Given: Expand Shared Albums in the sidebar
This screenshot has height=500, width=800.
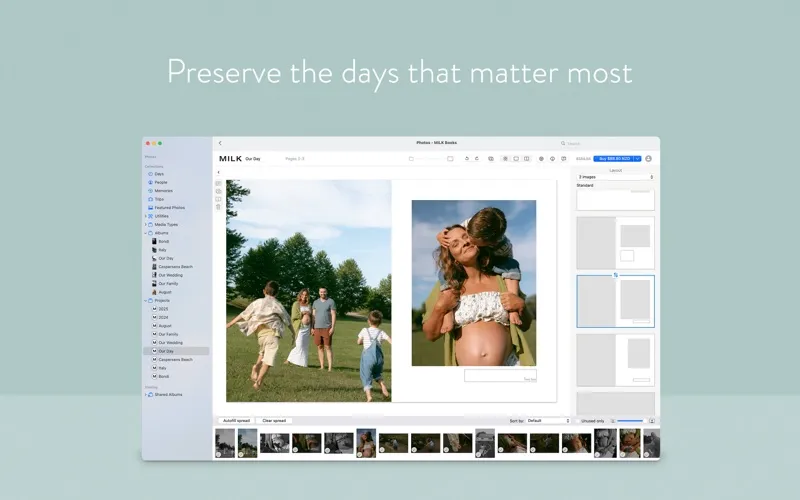Looking at the screenshot, I should [146, 395].
